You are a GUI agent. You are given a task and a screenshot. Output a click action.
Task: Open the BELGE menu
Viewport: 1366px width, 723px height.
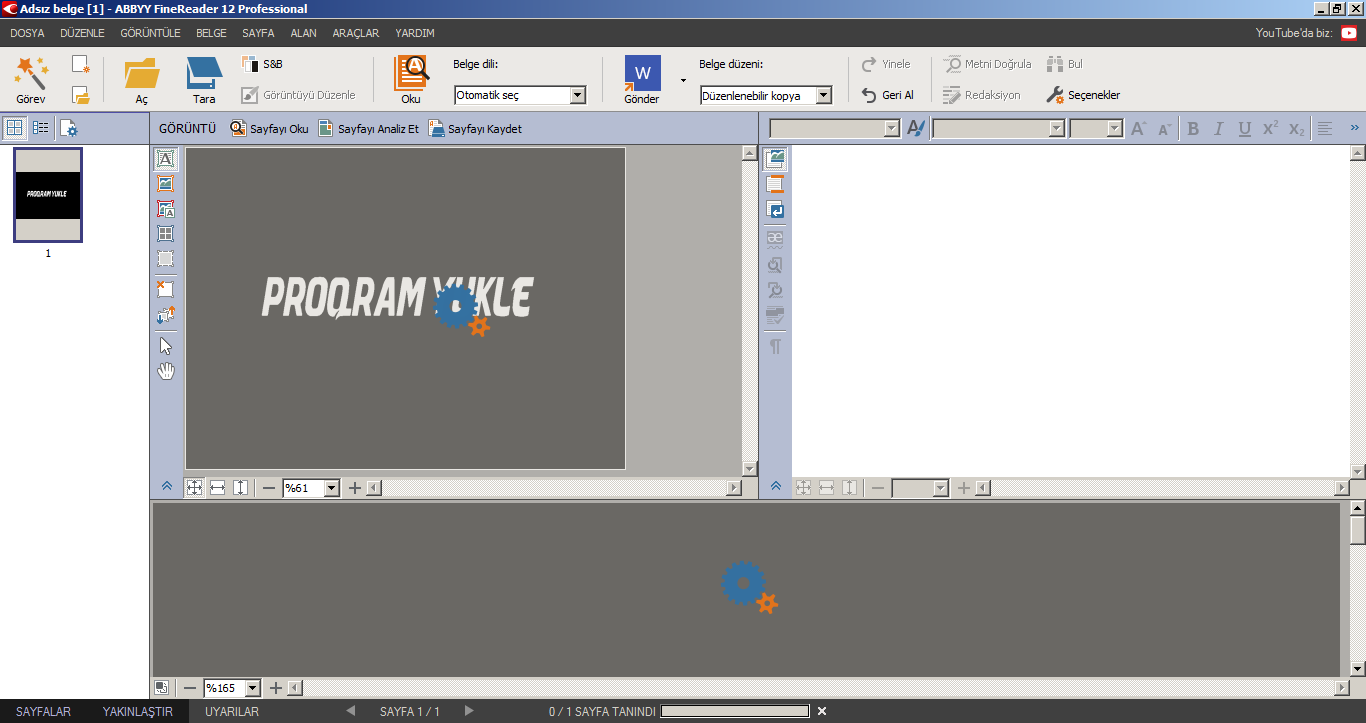(211, 33)
